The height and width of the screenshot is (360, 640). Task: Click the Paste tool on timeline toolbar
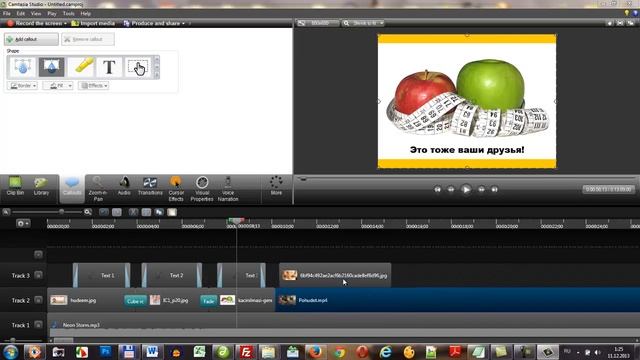172,212
